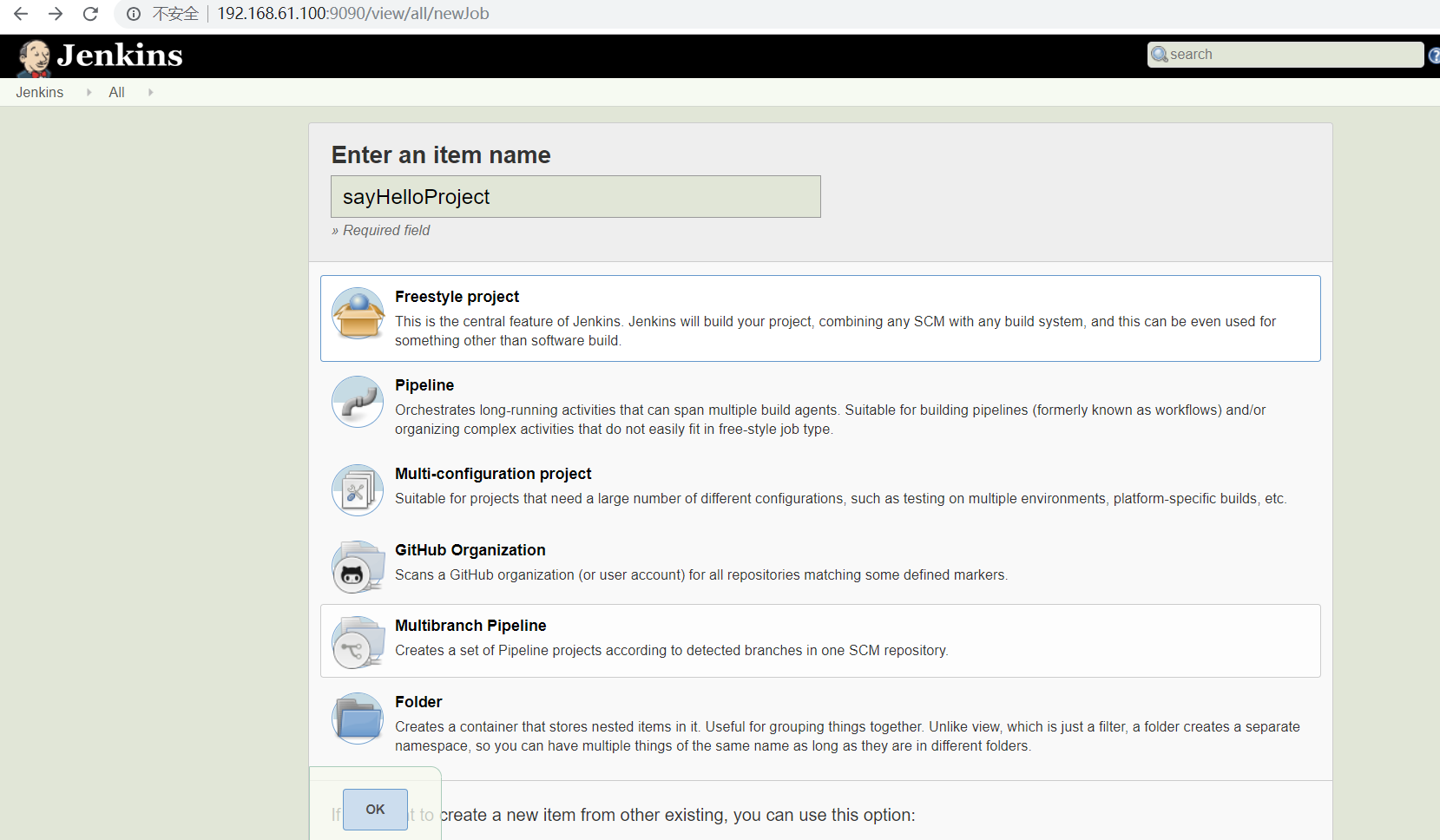The height and width of the screenshot is (840, 1440).
Task: Open the Jenkins breadcrumb link
Action: (40, 92)
